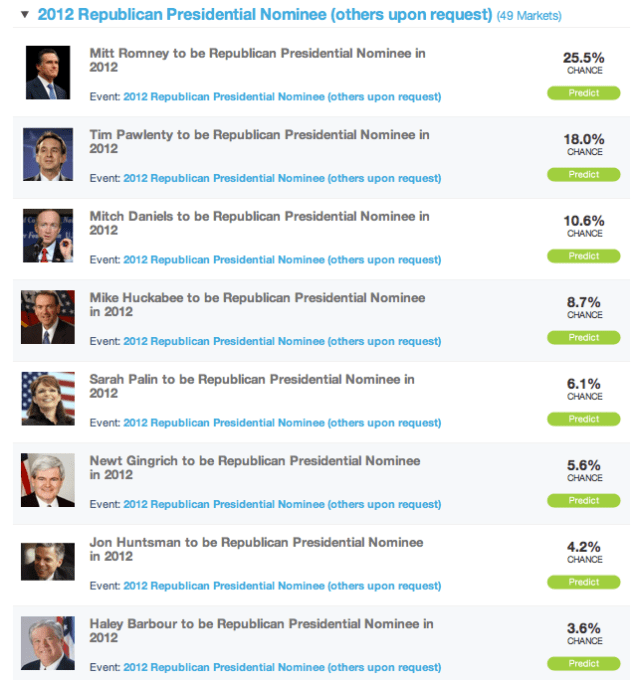This screenshot has height=680, width=640.
Task: Click Newt Gingrich's photo thumbnail
Action: point(48,480)
